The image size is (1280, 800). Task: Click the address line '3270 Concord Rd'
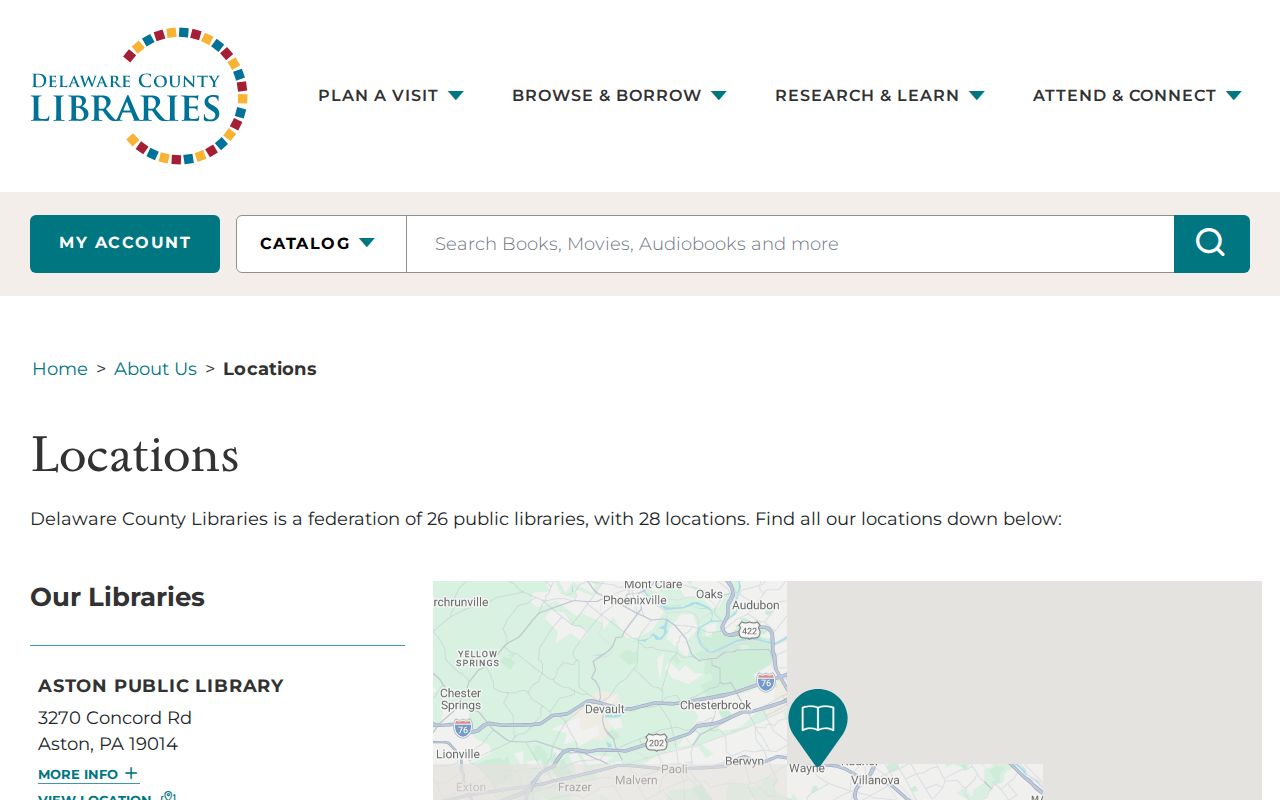(x=115, y=718)
